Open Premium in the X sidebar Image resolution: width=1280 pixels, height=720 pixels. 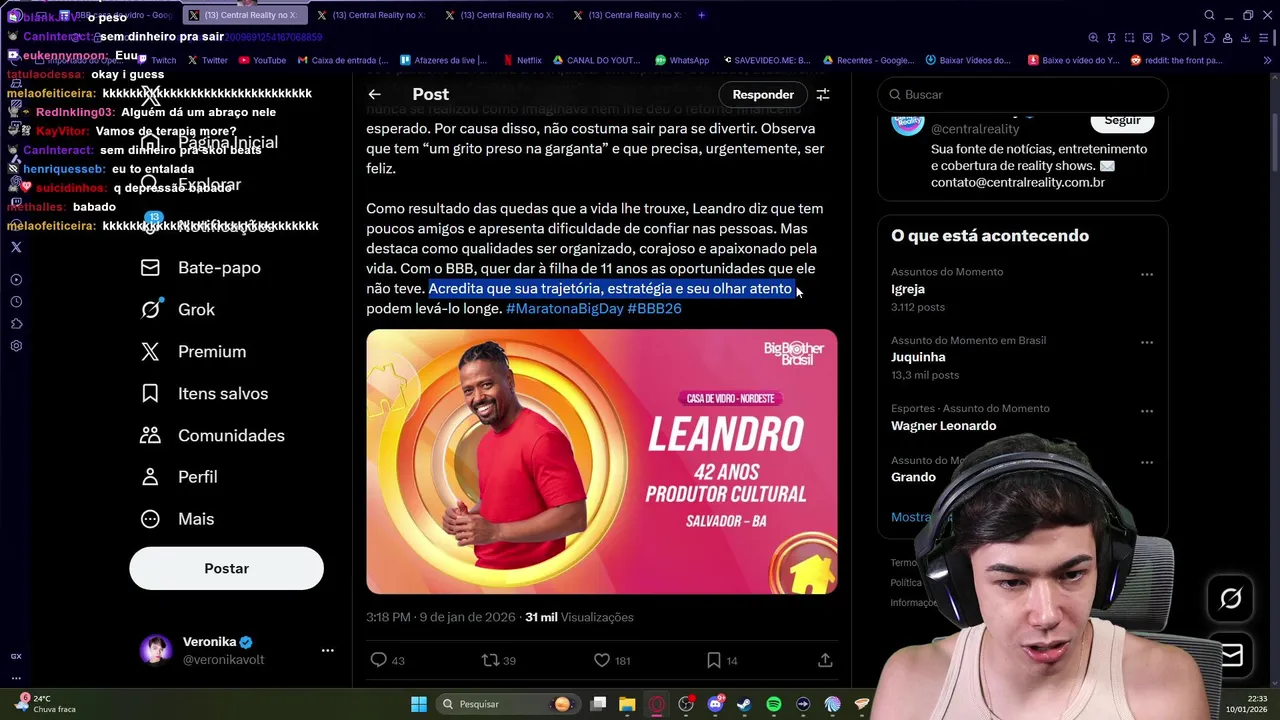pyautogui.click(x=193, y=352)
